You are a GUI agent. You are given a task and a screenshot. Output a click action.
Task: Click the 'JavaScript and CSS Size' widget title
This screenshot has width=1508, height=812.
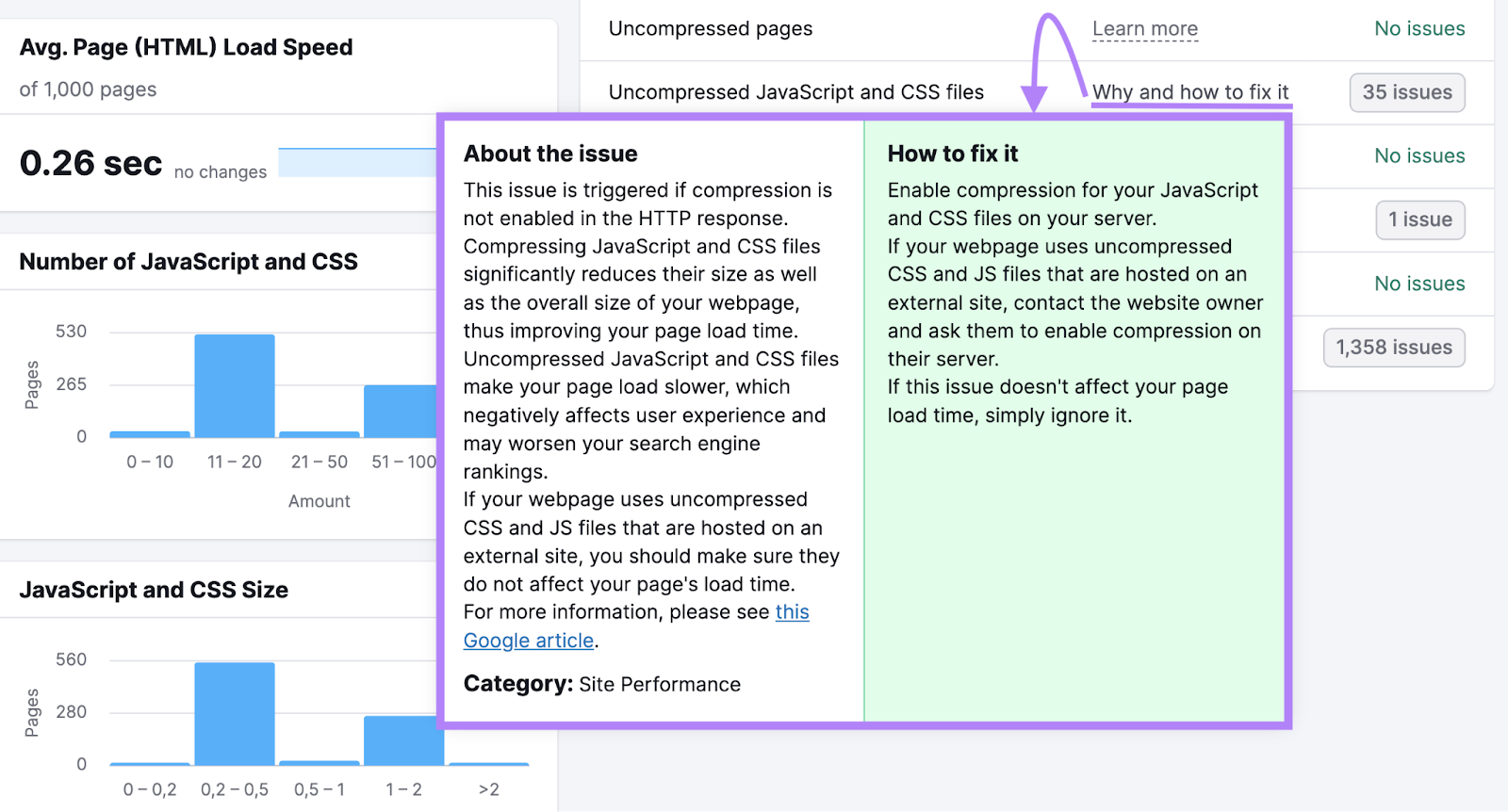point(154,590)
